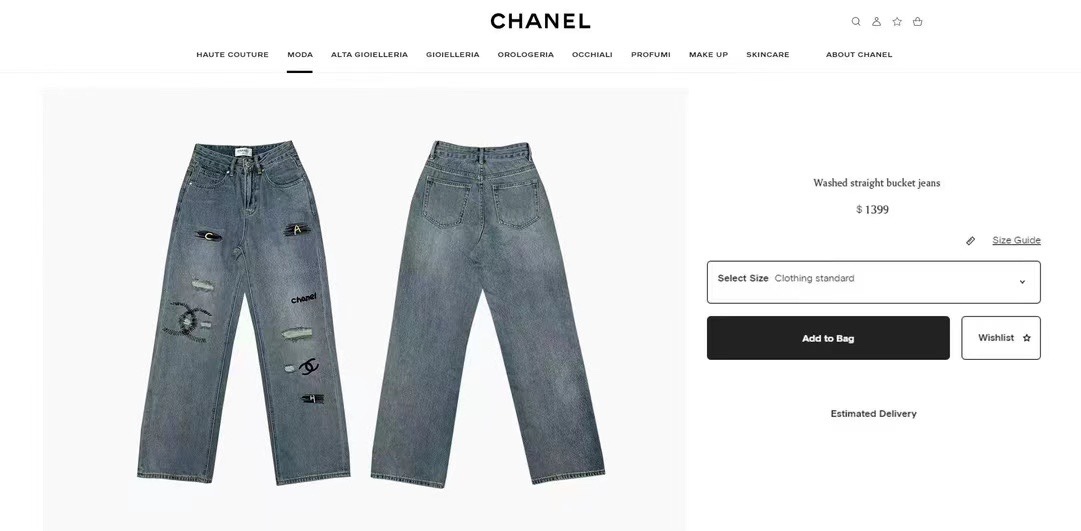This screenshot has height=531, width=1081.
Task: Open the About Chanel menu item
Action: click(859, 54)
